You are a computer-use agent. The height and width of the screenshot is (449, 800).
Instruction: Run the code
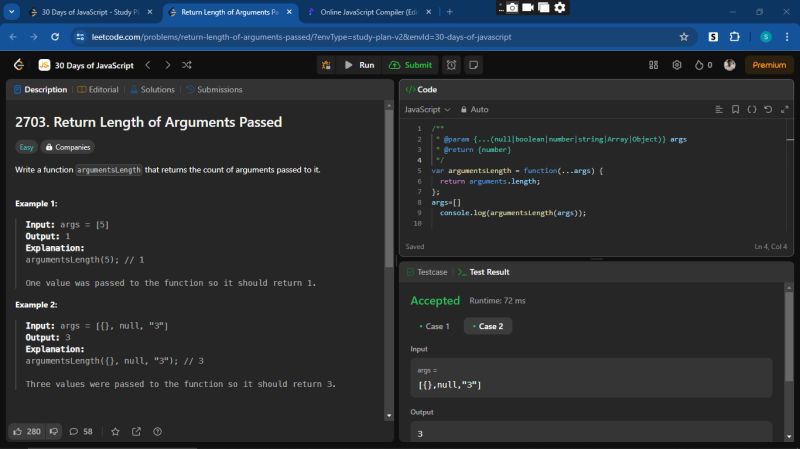pos(360,65)
